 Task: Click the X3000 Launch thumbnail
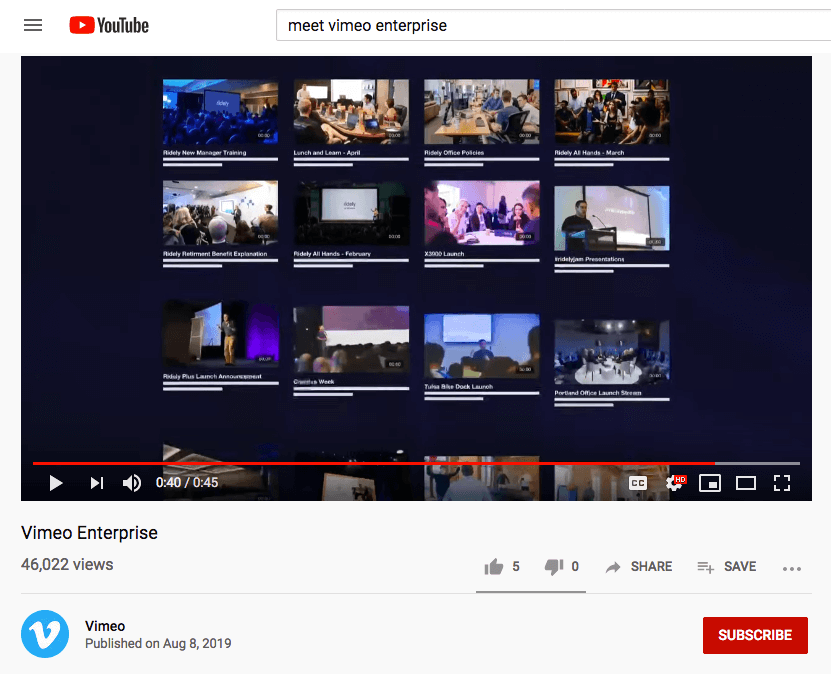481,212
